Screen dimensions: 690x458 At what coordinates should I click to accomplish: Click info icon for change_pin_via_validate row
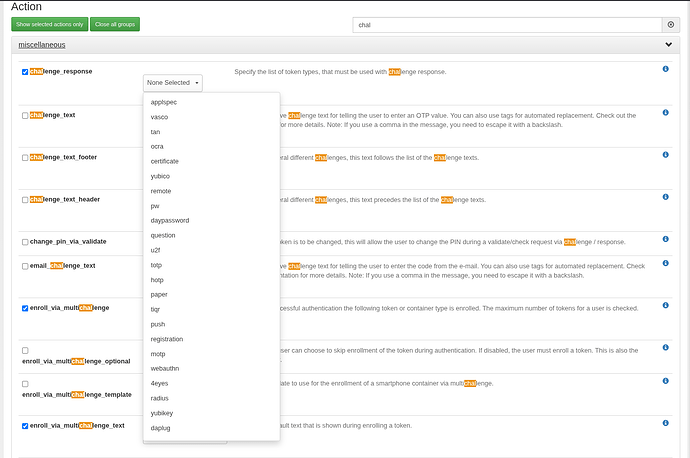(666, 239)
